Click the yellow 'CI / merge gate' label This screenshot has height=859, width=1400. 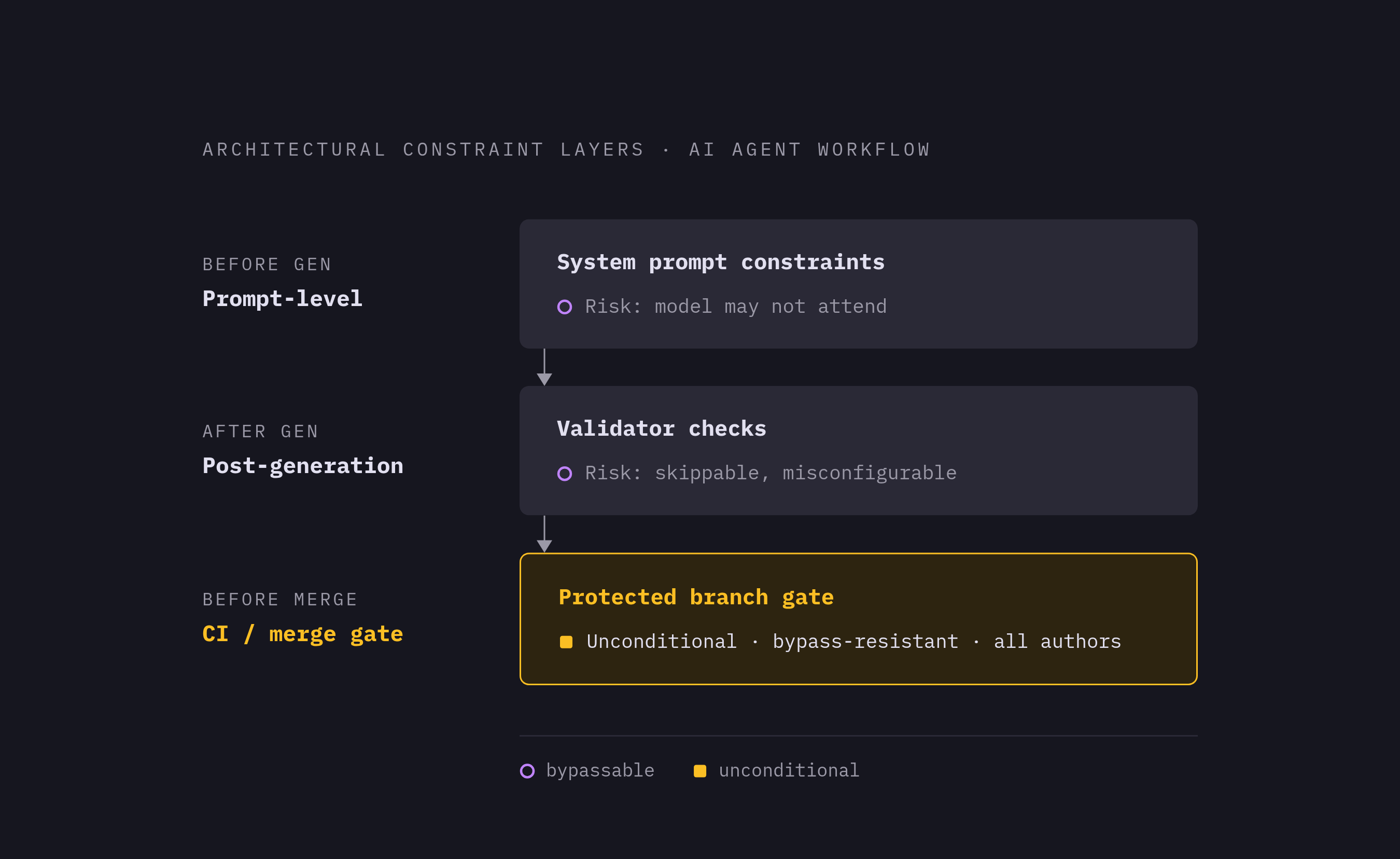click(x=303, y=634)
